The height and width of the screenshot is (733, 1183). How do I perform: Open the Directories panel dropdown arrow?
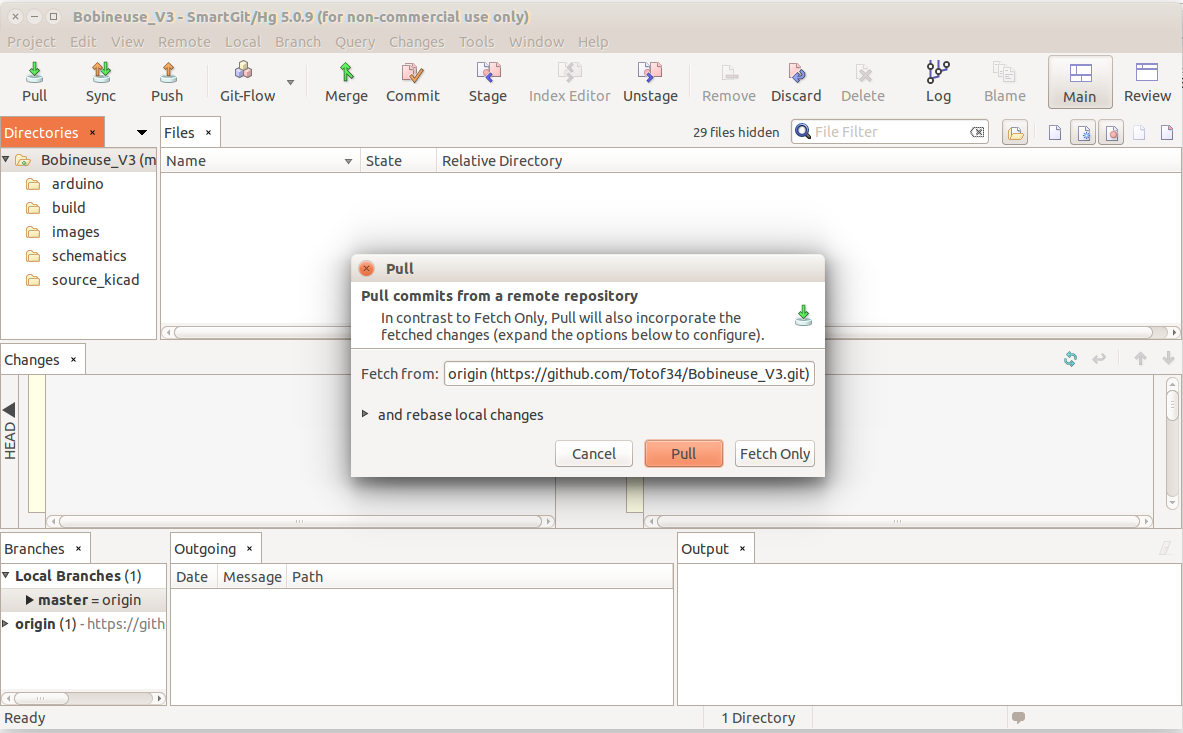click(x=142, y=133)
